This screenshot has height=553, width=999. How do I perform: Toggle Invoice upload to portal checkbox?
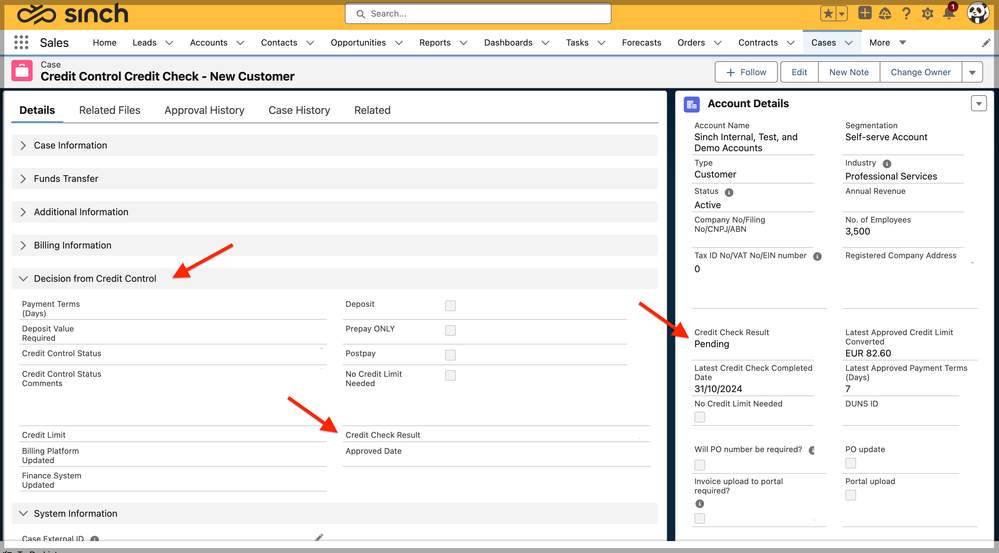tap(700, 518)
